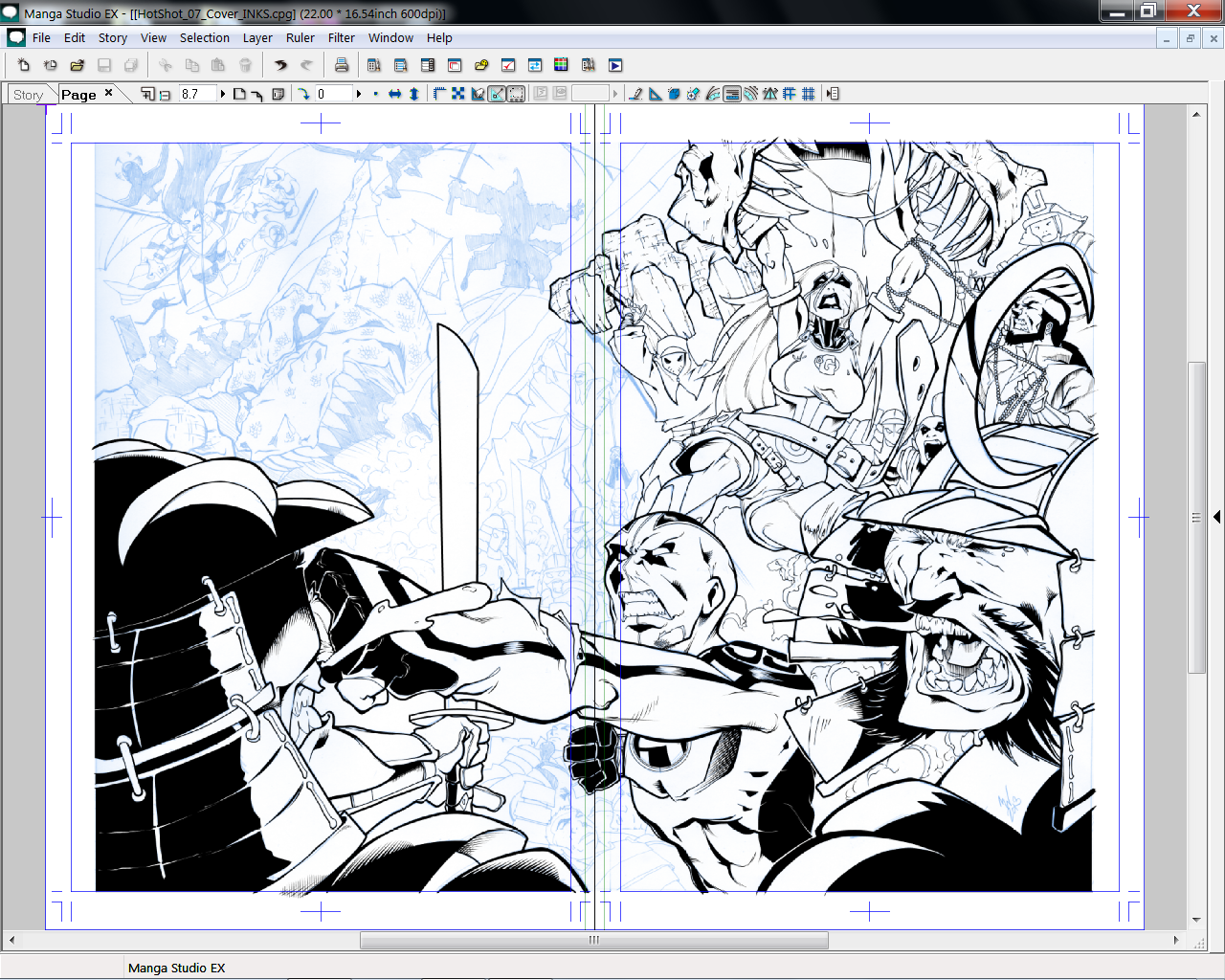This screenshot has height=980, width=1225.
Task: Click the rotation angle field showing 0
Action: click(334, 94)
